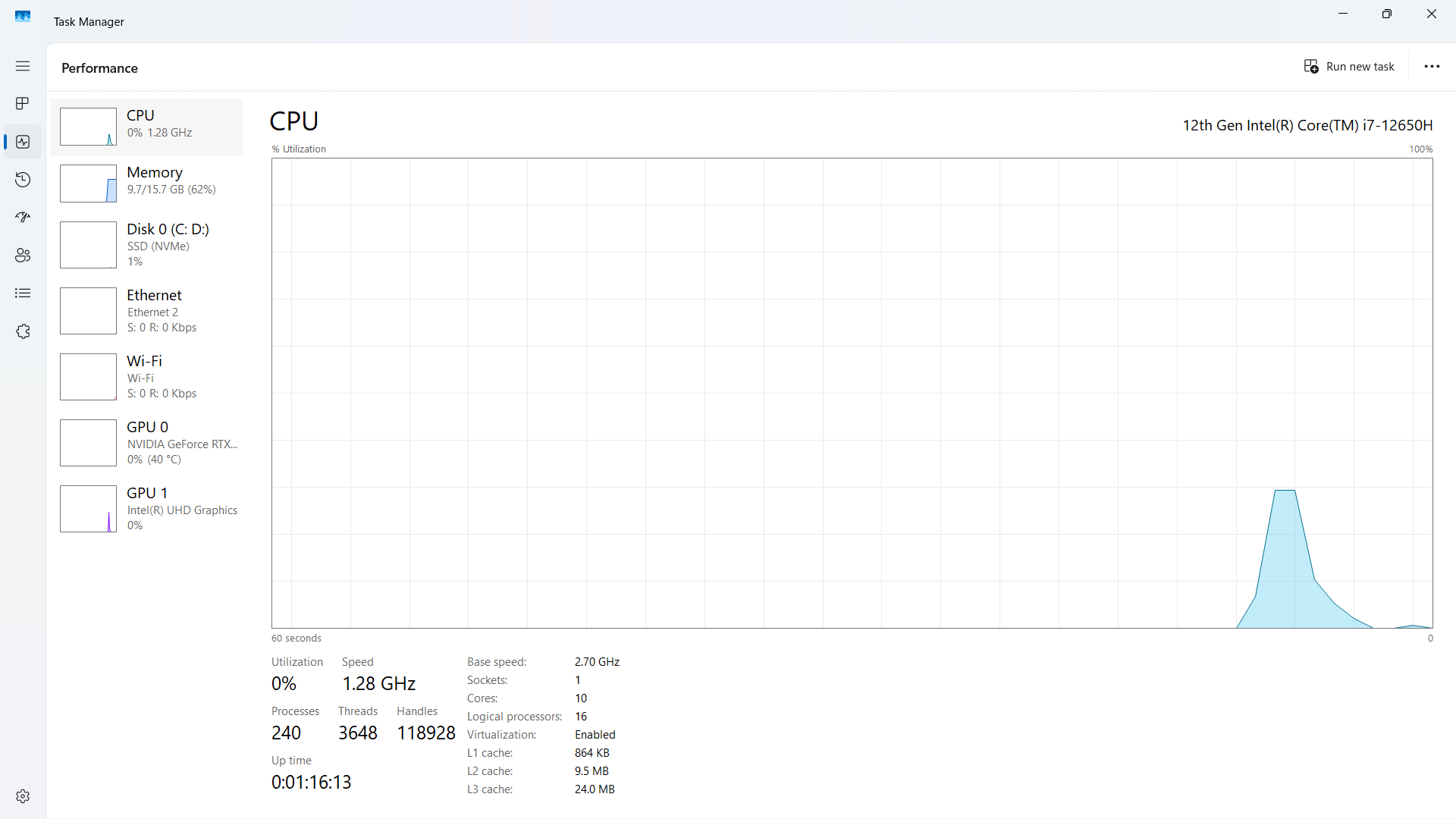This screenshot has width=1456, height=819.
Task: Select Disk 0 (C: D:) item
Action: 146,244
